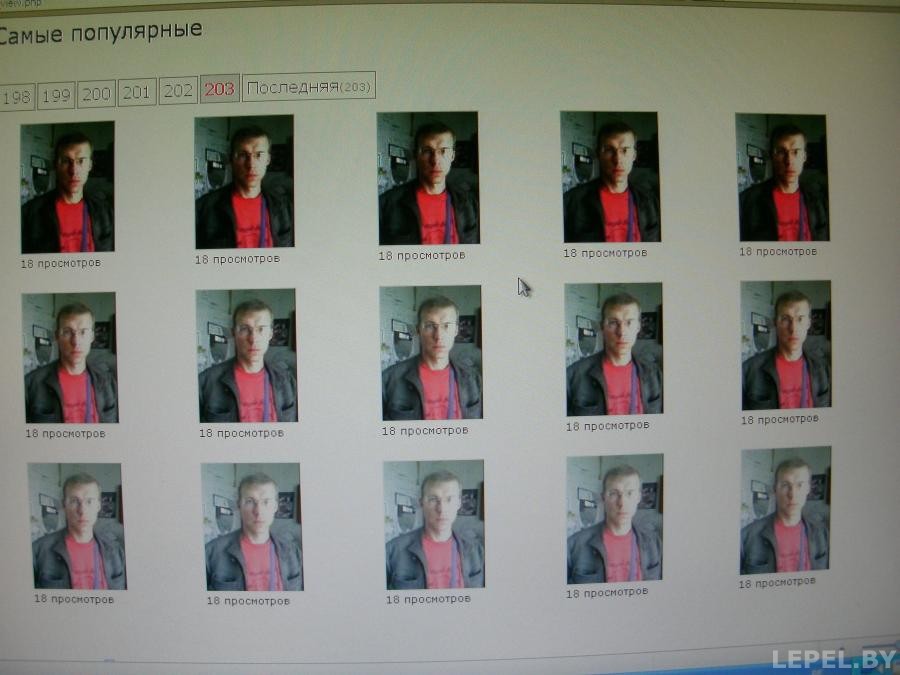Screen dimensions: 900x675
Task: Open page 201 in pagination
Action: point(137,92)
